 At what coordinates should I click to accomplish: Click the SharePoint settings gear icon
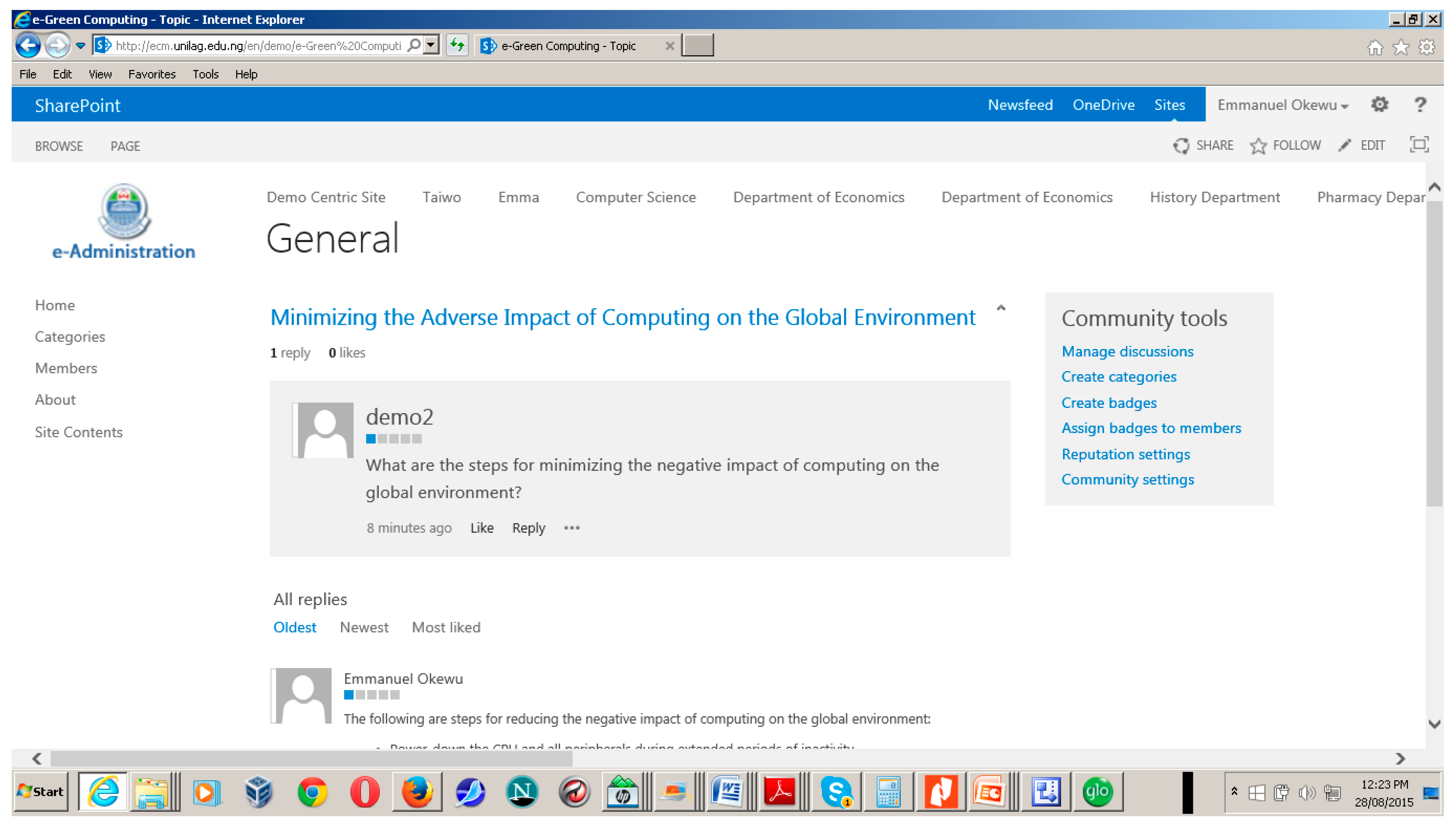coord(1379,104)
